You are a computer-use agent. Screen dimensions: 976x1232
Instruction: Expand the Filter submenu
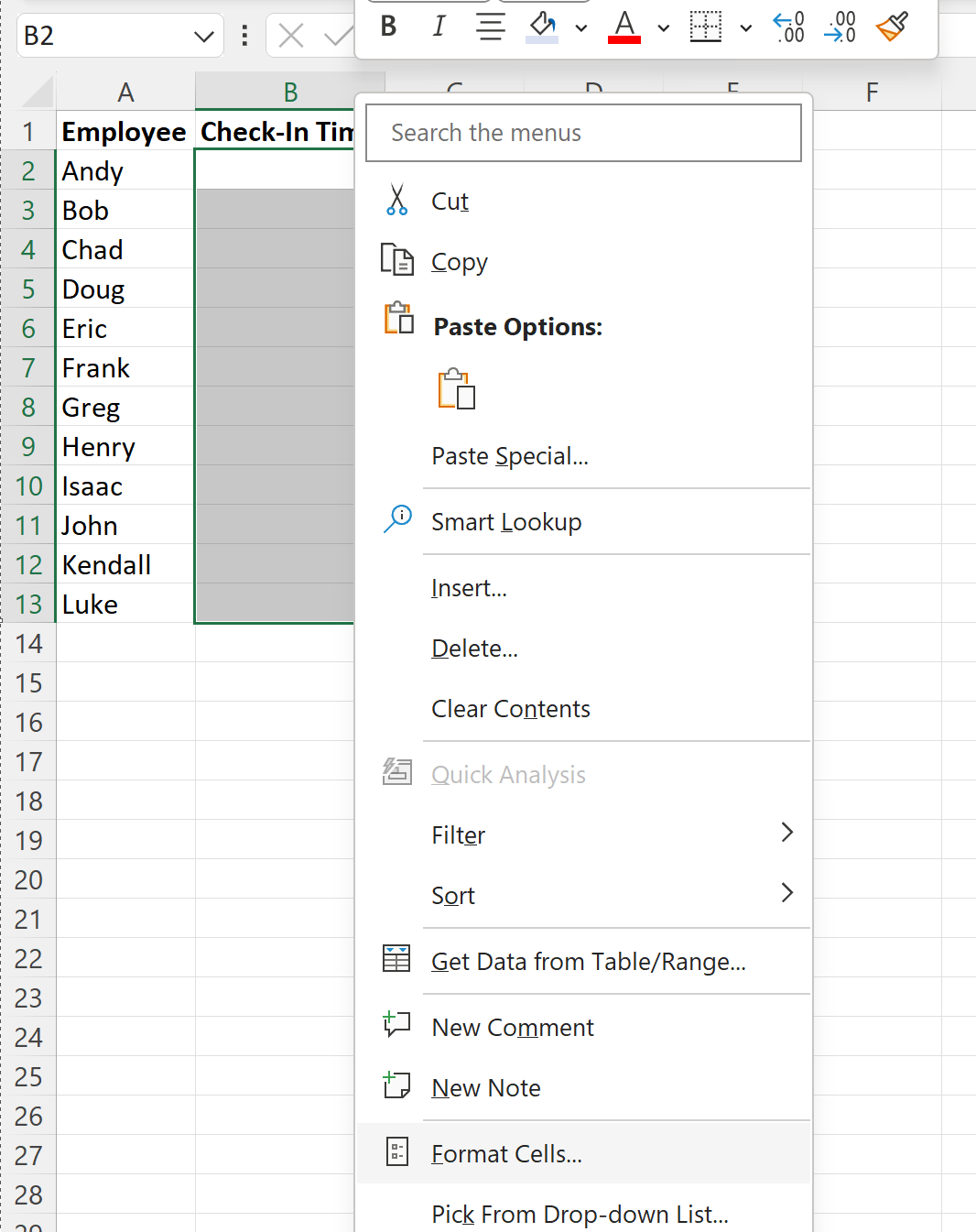coord(583,835)
